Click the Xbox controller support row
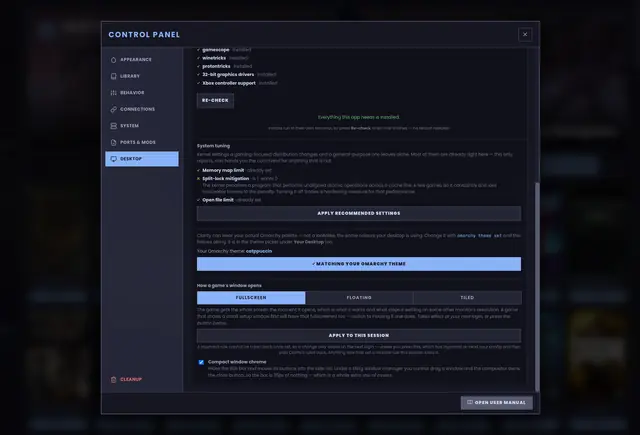The image size is (640, 435). coord(238,83)
